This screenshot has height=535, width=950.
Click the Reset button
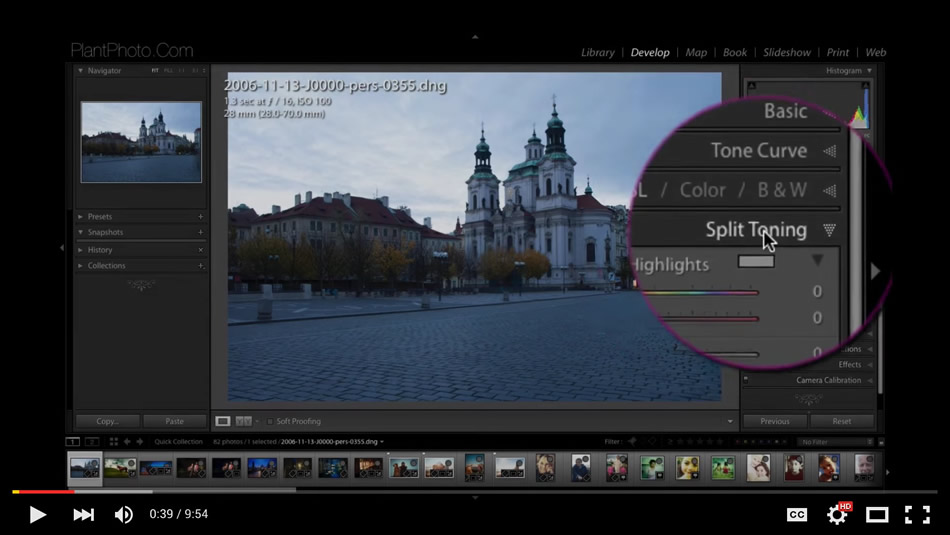click(x=842, y=421)
